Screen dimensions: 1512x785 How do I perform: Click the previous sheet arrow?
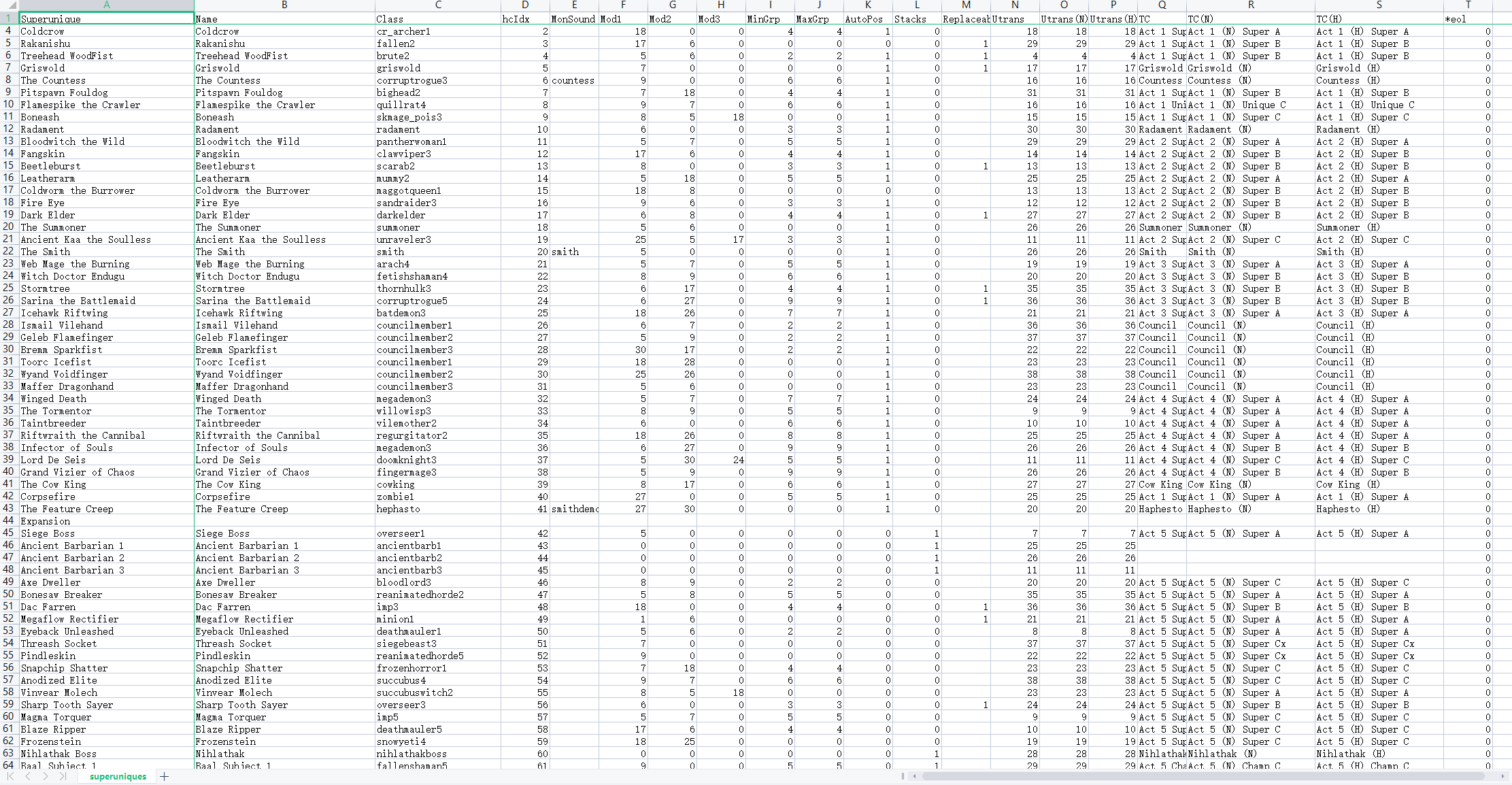[28, 776]
